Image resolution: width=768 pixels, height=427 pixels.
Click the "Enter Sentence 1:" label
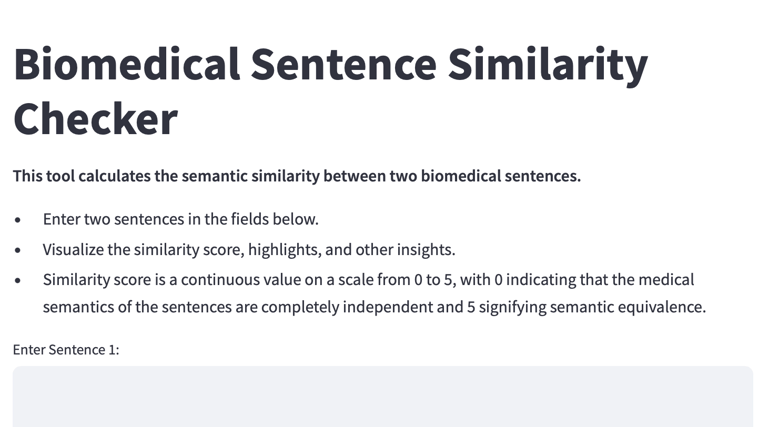coord(66,349)
